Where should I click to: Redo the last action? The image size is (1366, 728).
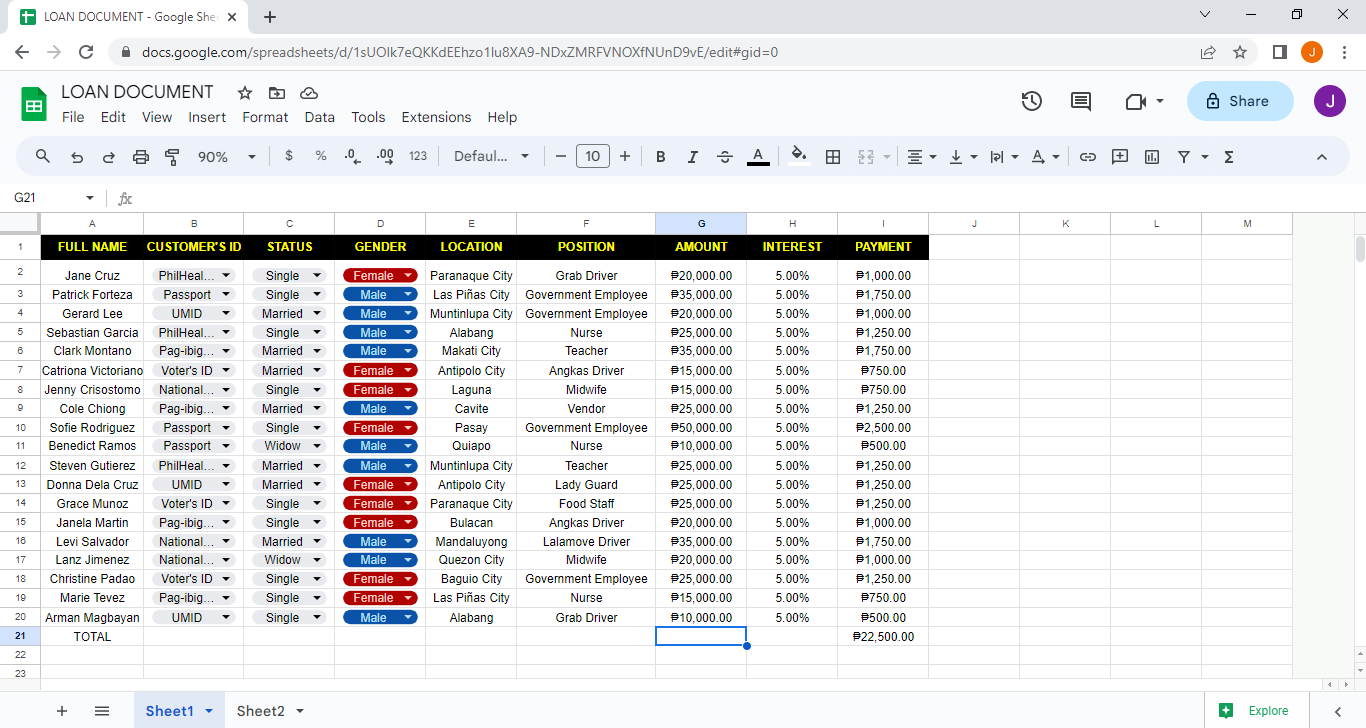[109, 157]
